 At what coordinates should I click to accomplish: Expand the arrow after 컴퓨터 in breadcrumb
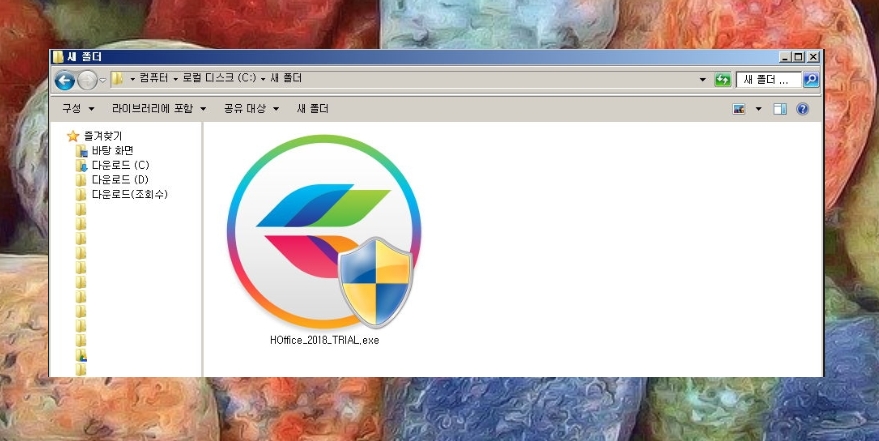click(x=175, y=79)
